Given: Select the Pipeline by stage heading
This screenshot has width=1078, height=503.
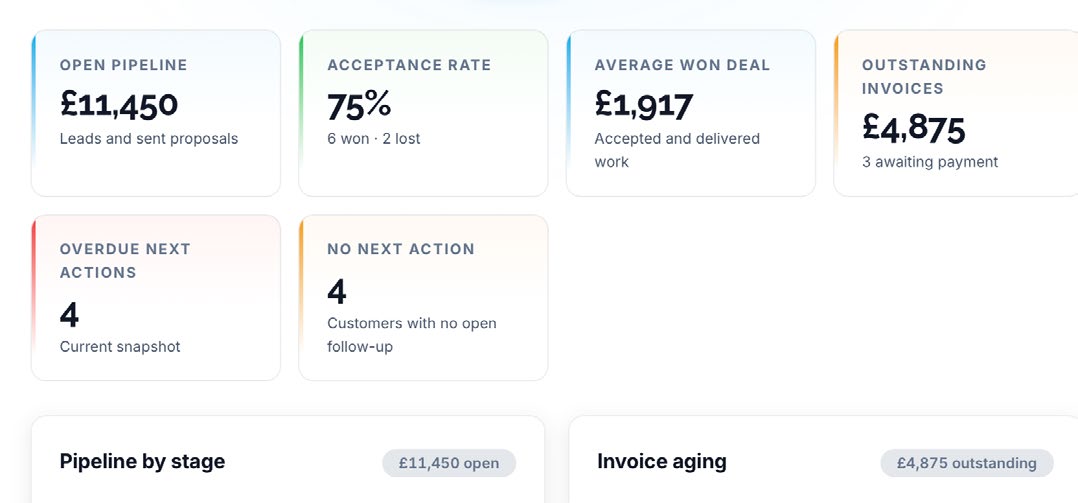Looking at the screenshot, I should [x=142, y=461].
